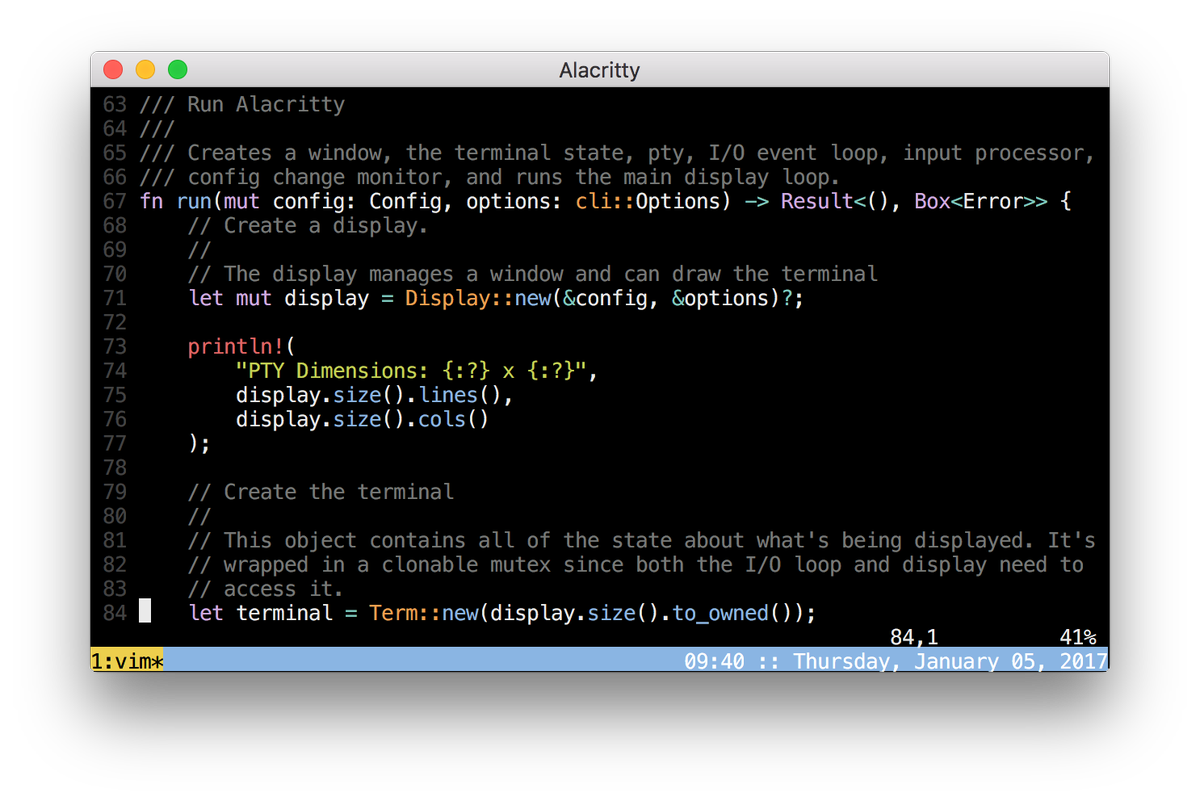The height and width of the screenshot is (801, 1200).
Task: Click Display::new on line 71
Action: click(x=478, y=298)
